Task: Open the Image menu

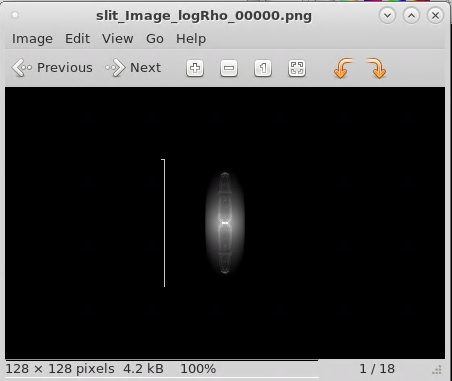Action: pyautogui.click(x=32, y=39)
